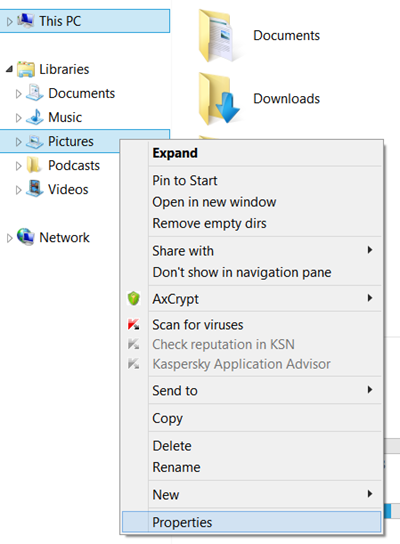Select the Documents folder icon in main pane
Screen dimensions: 400x544
tap(217, 36)
